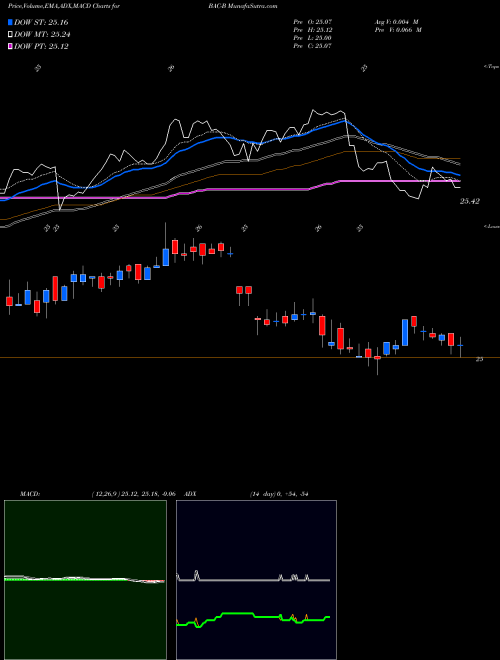Screen dimensions: 500x660
Task: Click the 'Pre O: 25.07' open value
Action: 312,22
